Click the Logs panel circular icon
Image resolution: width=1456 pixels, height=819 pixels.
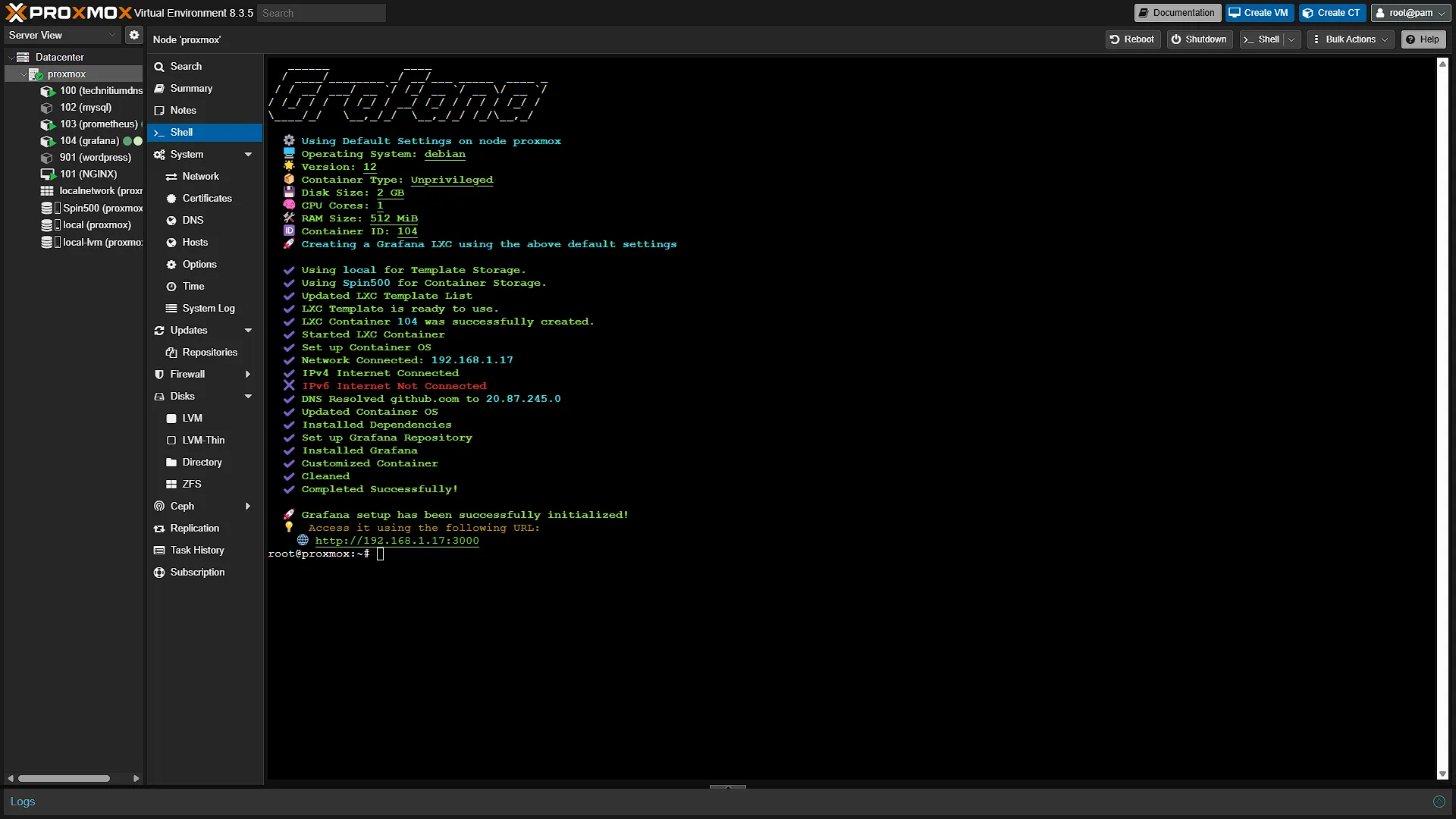[x=1439, y=802]
